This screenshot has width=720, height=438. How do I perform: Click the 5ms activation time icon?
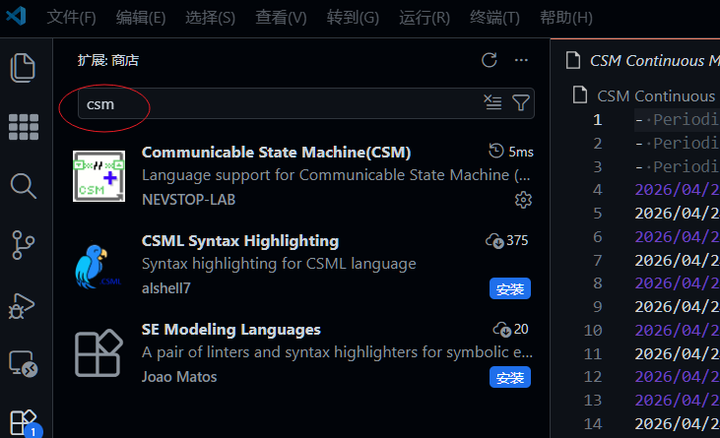click(496, 151)
